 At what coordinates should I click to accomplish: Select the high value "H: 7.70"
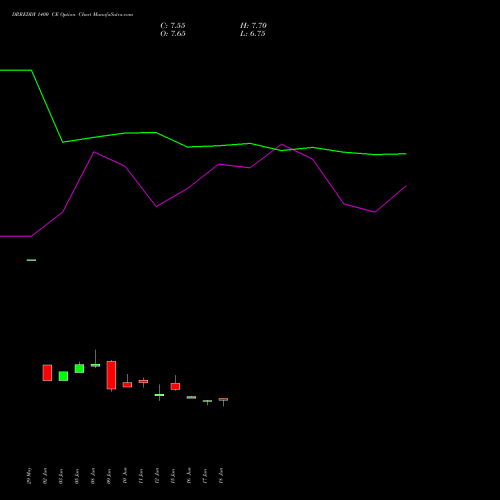pos(253,25)
